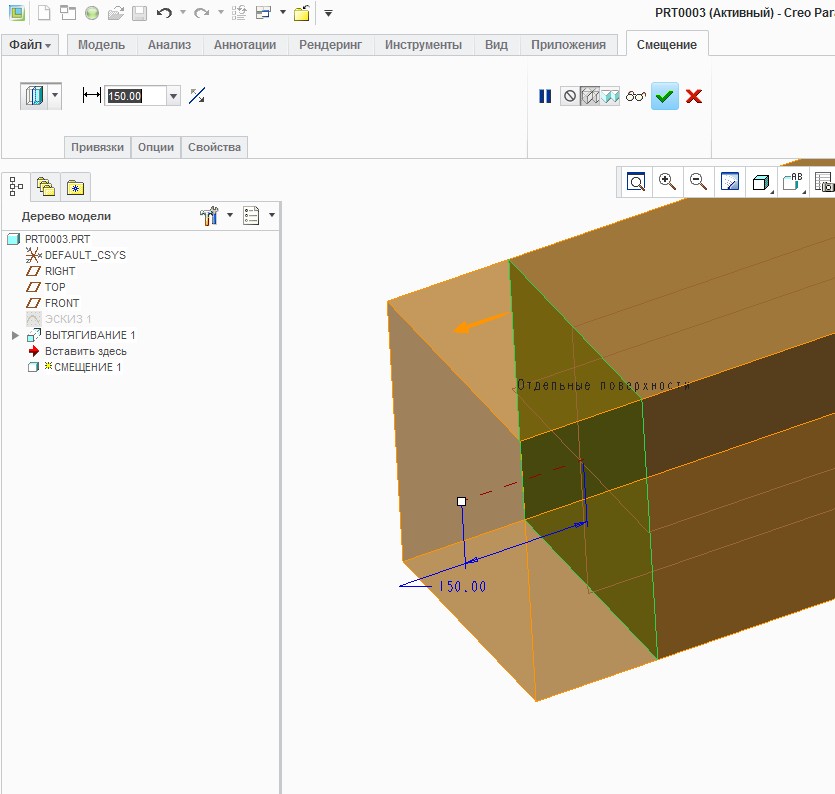Select СМЕЩЕНИЕ 1 in model tree

[88, 367]
